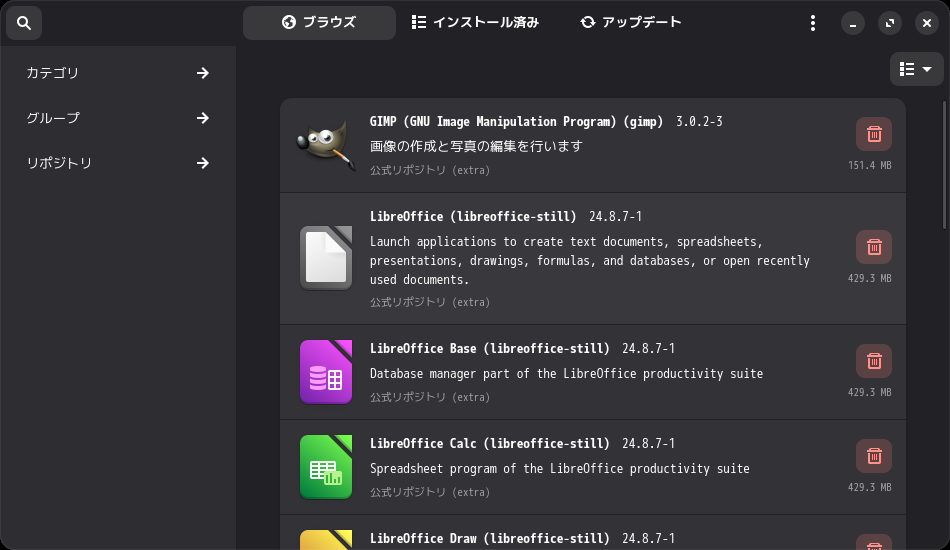This screenshot has width=950, height=550.
Task: Click the gray LibreOffice document icon
Action: coord(326,258)
